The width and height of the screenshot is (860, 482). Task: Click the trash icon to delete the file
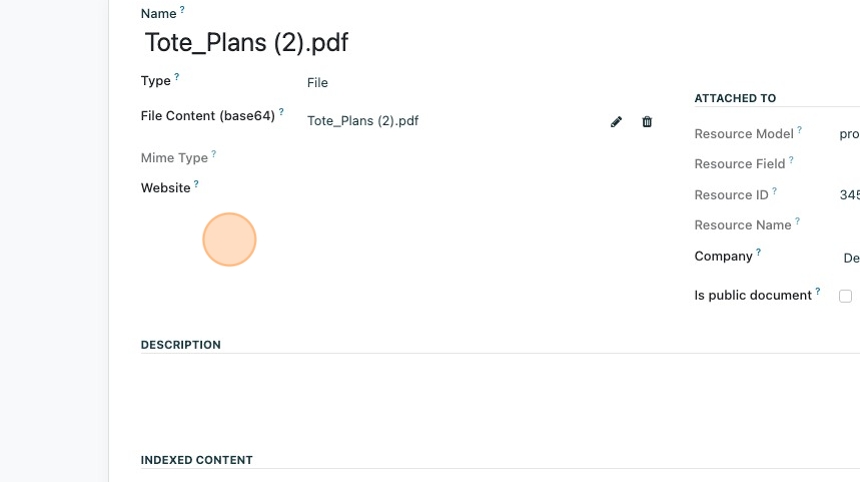pyautogui.click(x=647, y=122)
